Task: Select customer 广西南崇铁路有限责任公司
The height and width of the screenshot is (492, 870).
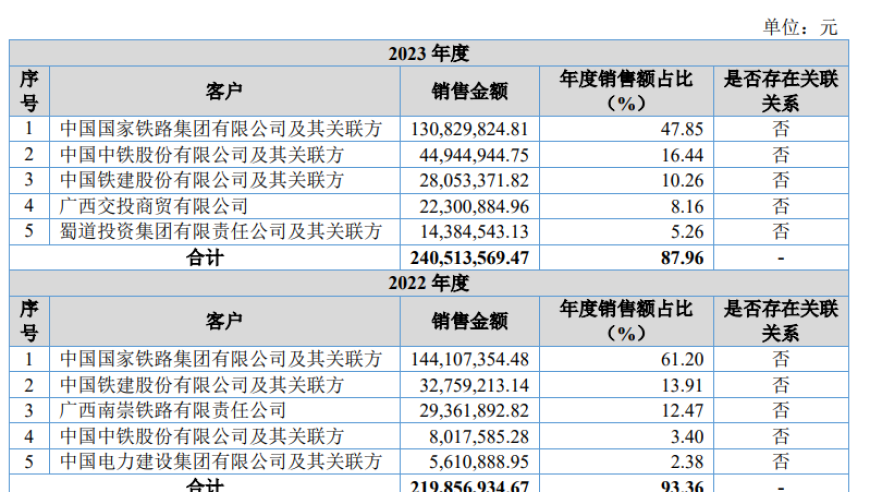Action: 173,410
